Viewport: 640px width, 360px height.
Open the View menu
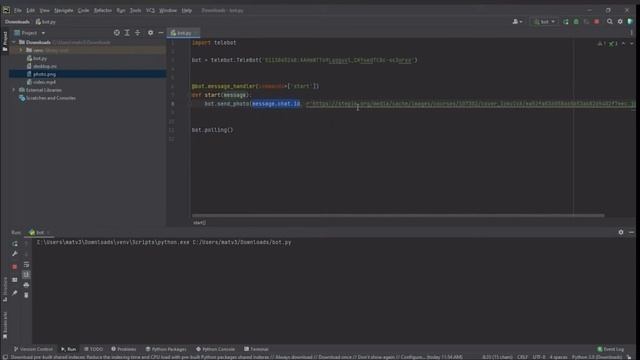[44, 10]
